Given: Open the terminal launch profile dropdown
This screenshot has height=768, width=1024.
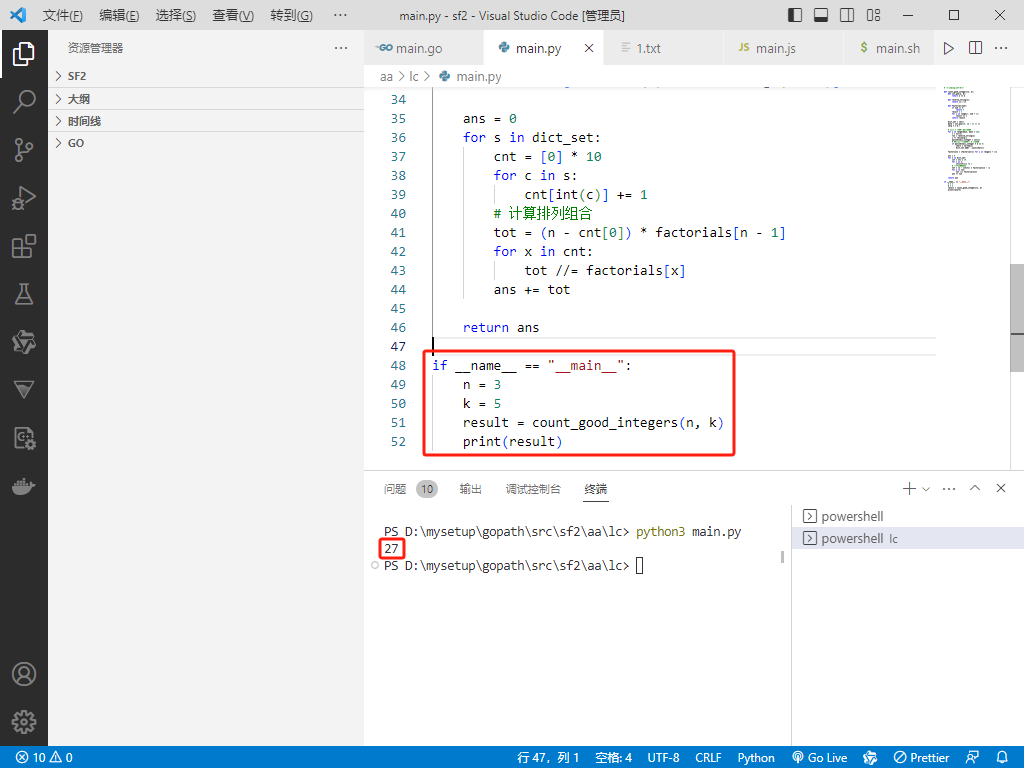Looking at the screenshot, I should coord(926,488).
